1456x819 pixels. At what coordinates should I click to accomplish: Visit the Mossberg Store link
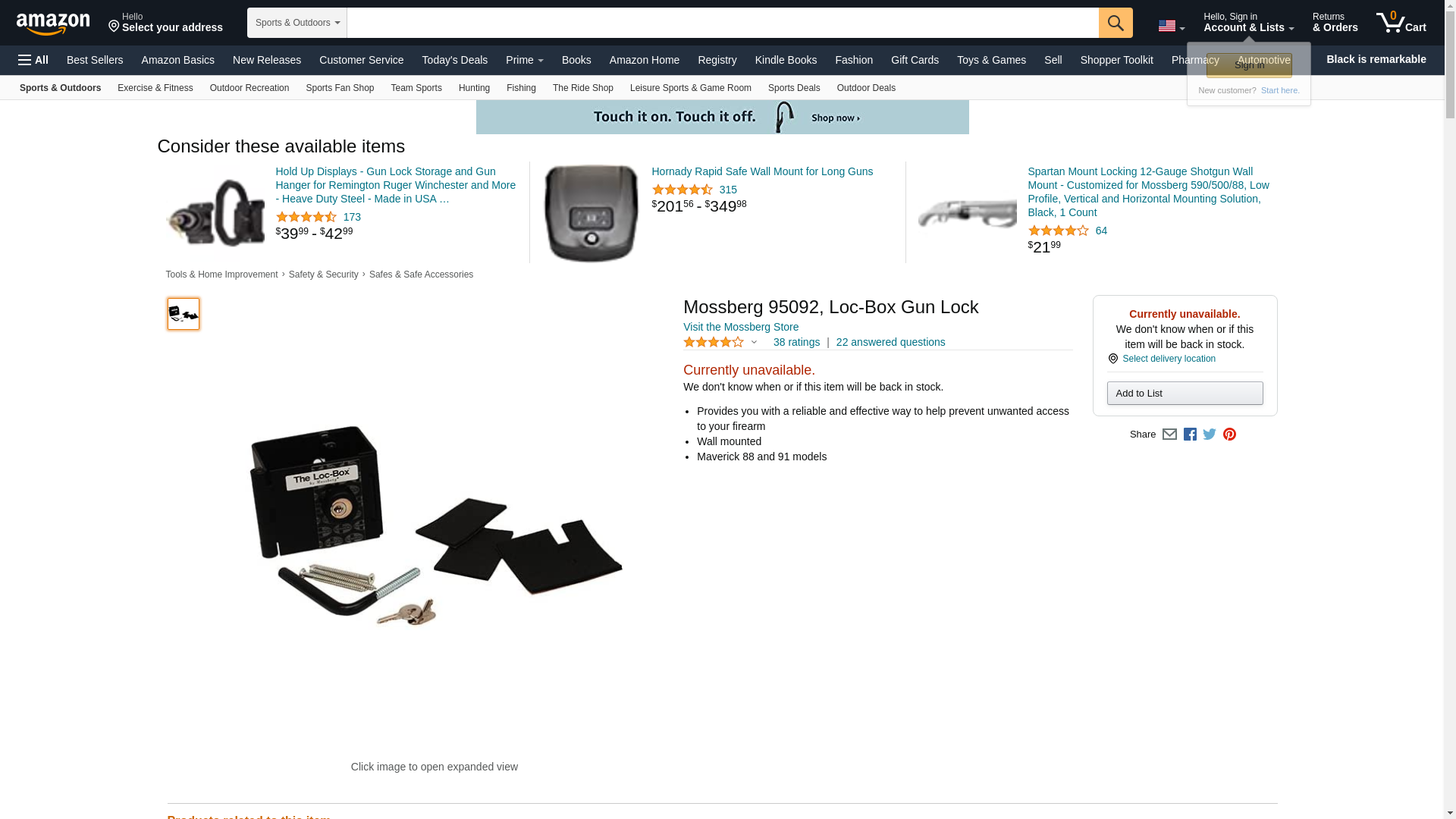point(740,327)
